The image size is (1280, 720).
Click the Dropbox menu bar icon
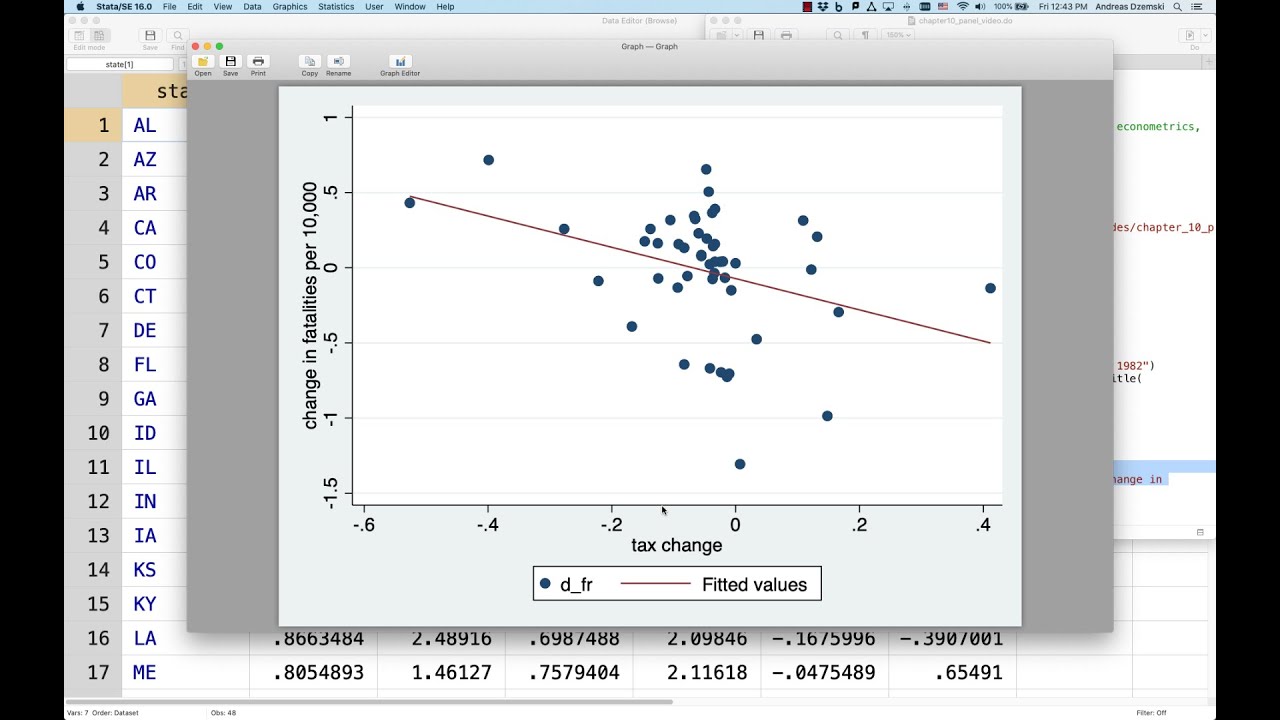tap(824, 6)
